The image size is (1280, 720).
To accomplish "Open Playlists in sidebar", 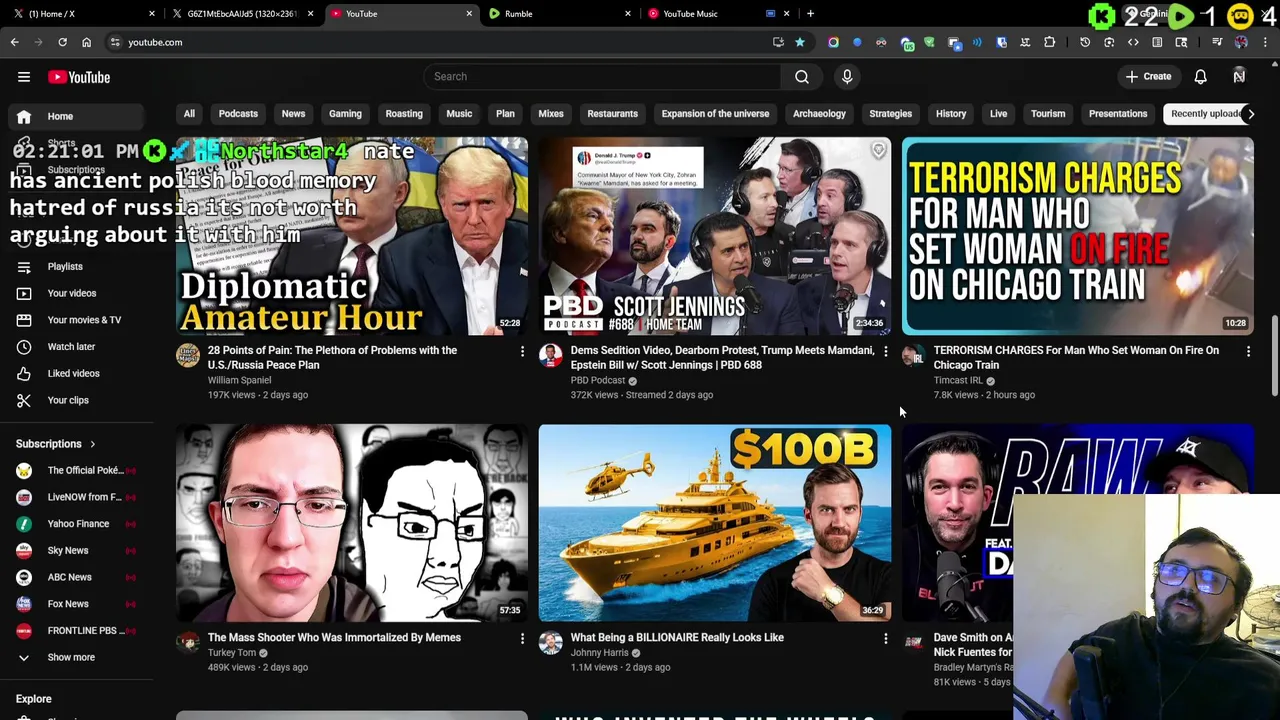I will 77,266.
